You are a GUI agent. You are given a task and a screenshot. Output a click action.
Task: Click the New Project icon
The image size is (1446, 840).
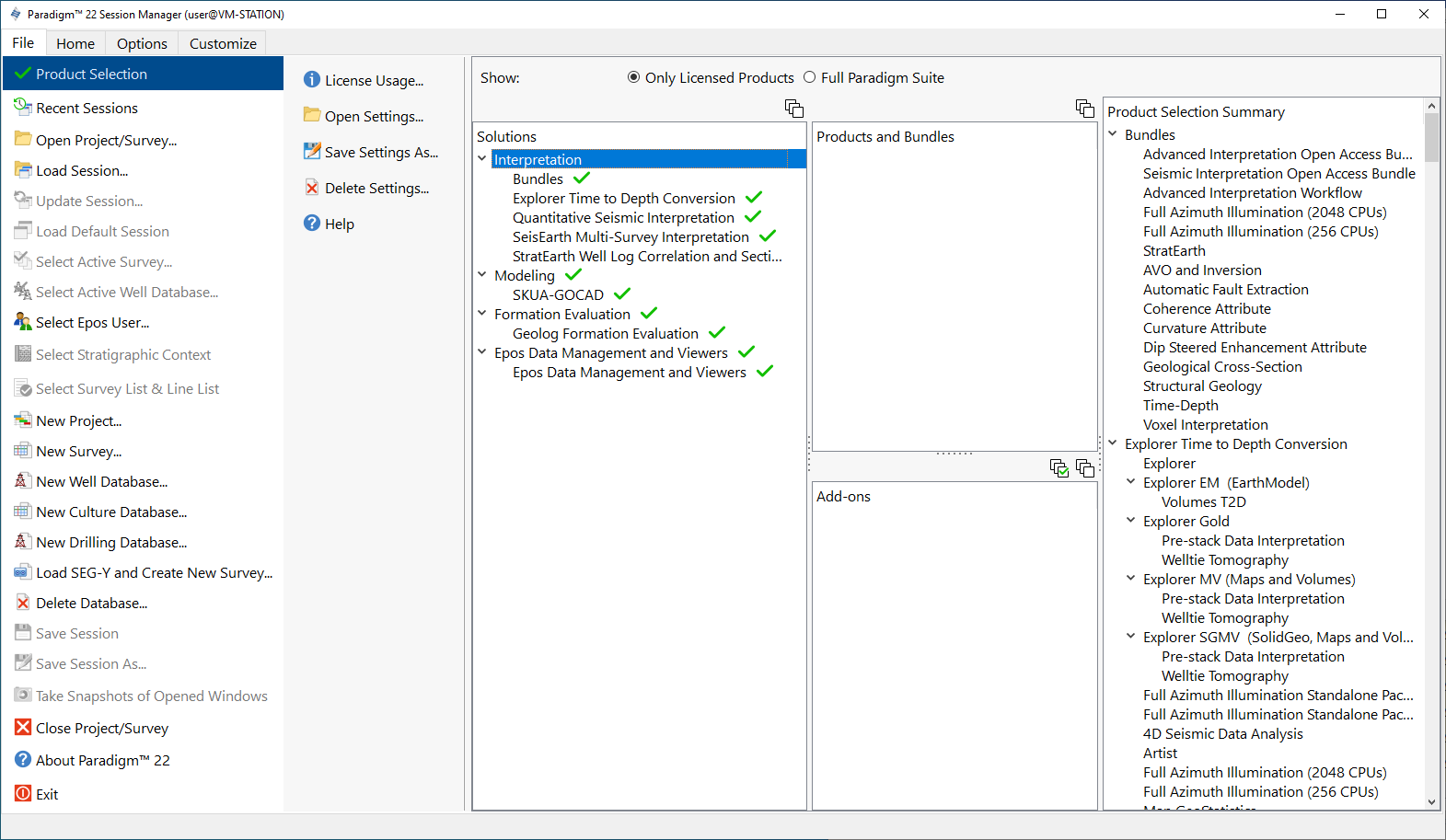pos(23,420)
